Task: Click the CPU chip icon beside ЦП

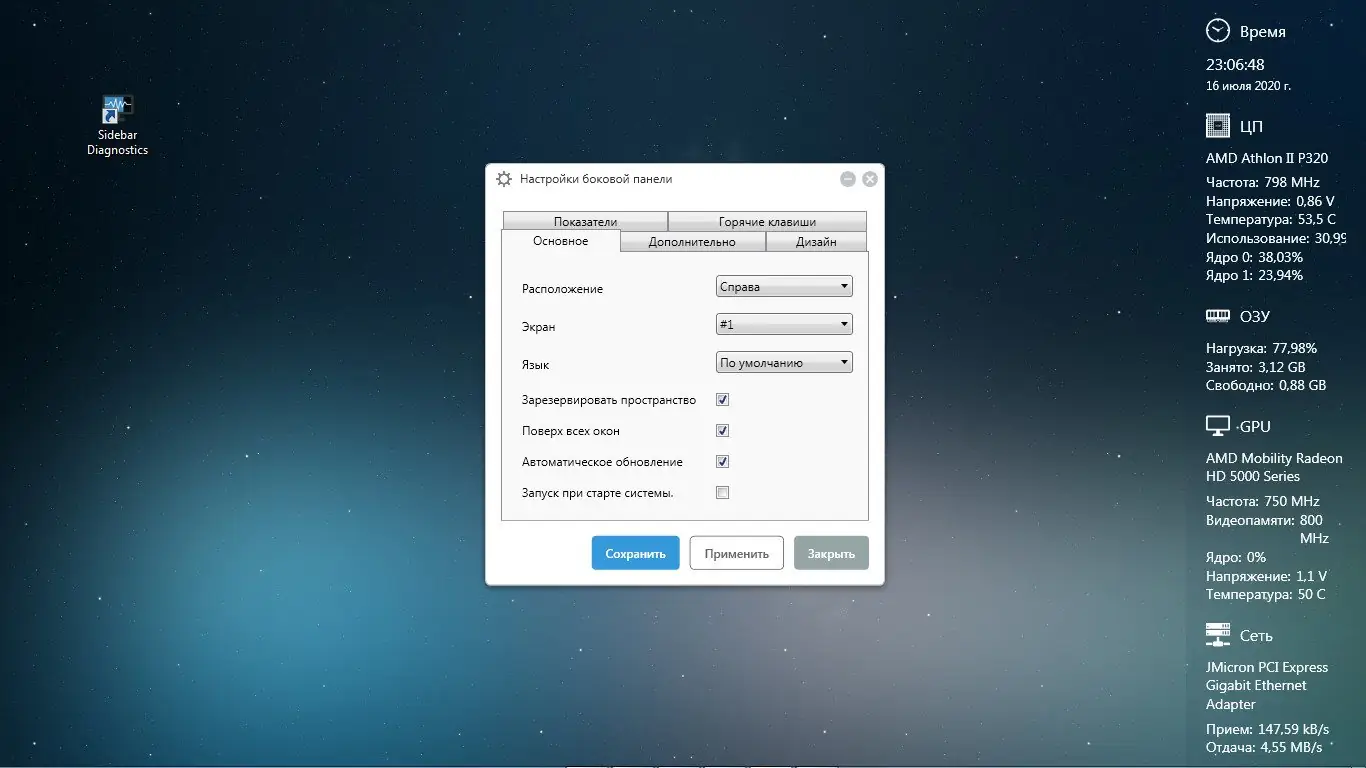Action: click(1218, 125)
